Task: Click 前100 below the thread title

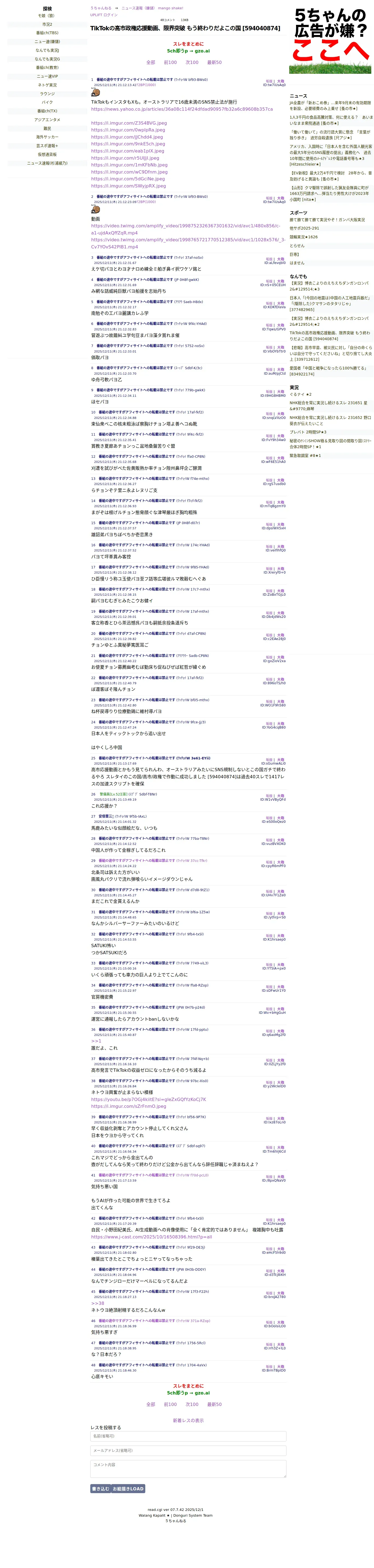Action: click(x=170, y=63)
